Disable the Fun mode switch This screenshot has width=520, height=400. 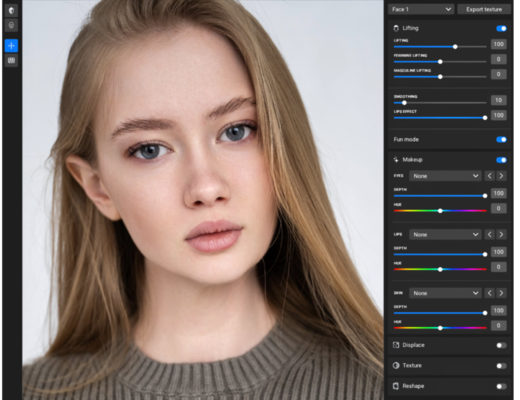pyautogui.click(x=501, y=139)
